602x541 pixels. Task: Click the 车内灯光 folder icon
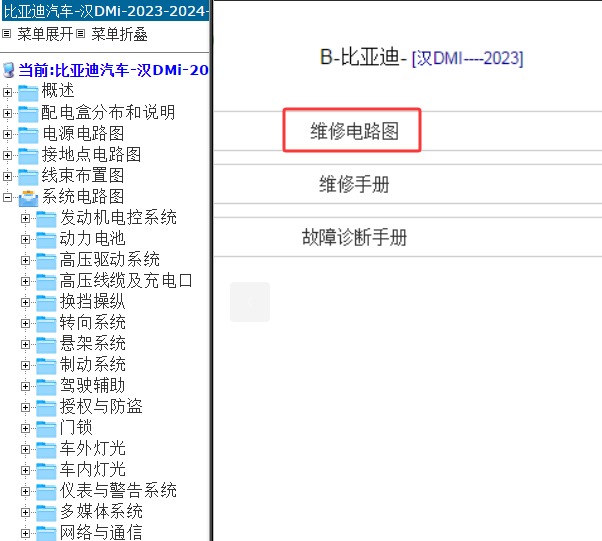pyautogui.click(x=46, y=470)
